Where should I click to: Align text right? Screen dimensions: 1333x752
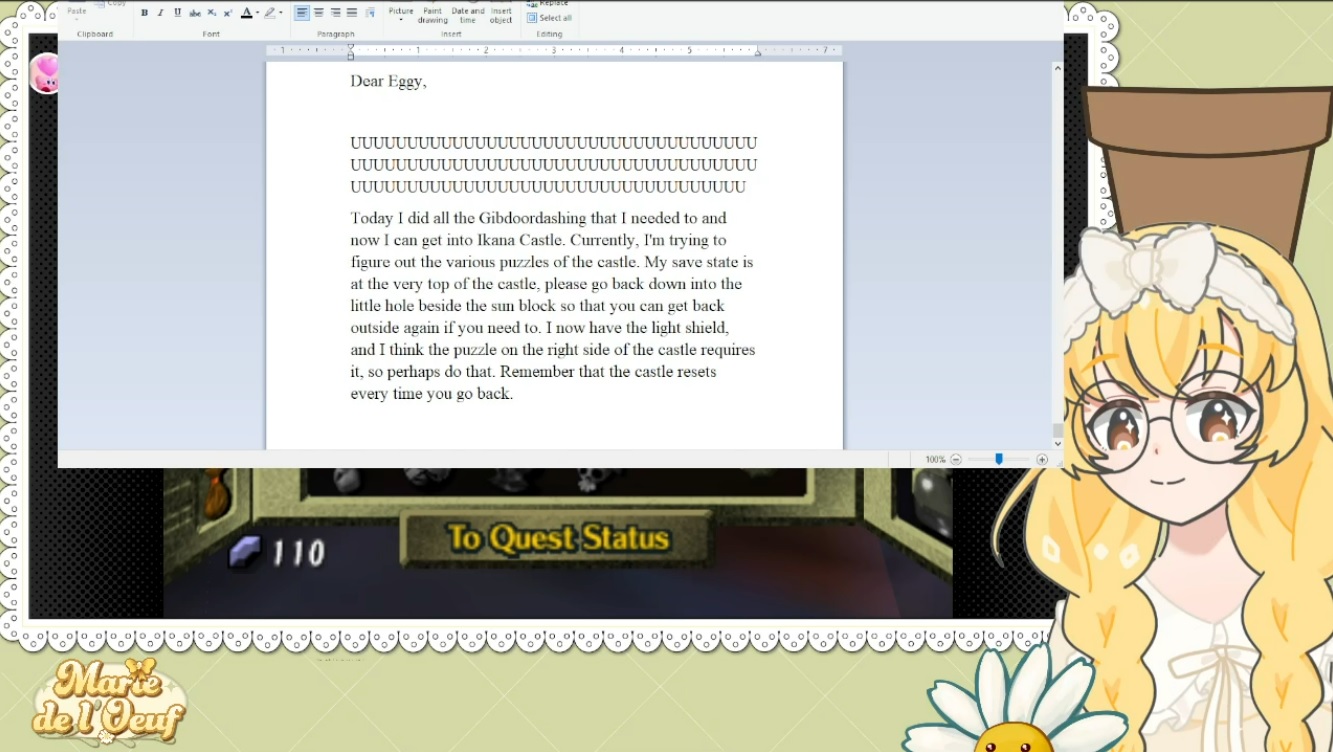tap(335, 13)
